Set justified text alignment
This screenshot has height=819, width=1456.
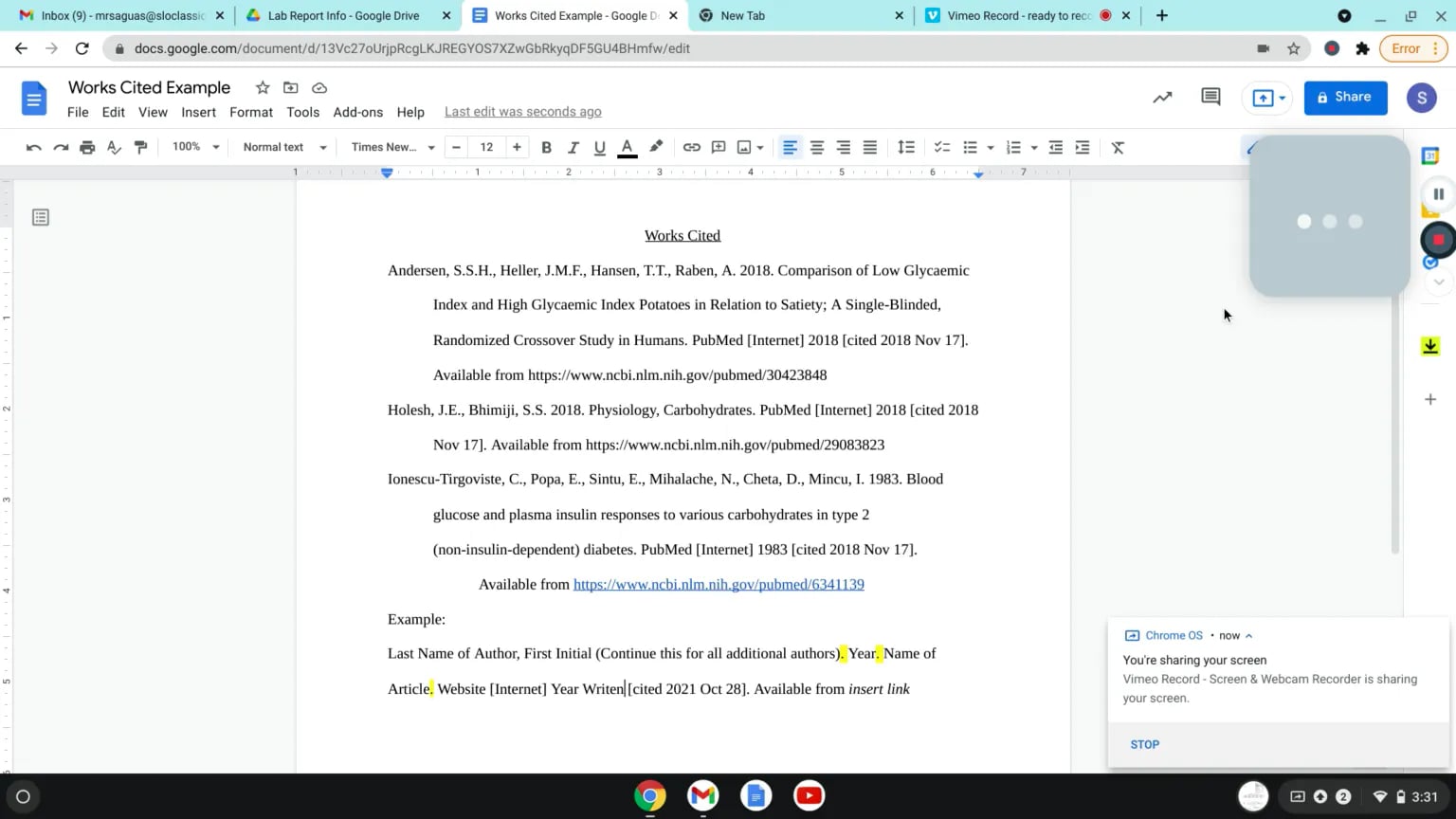click(869, 147)
